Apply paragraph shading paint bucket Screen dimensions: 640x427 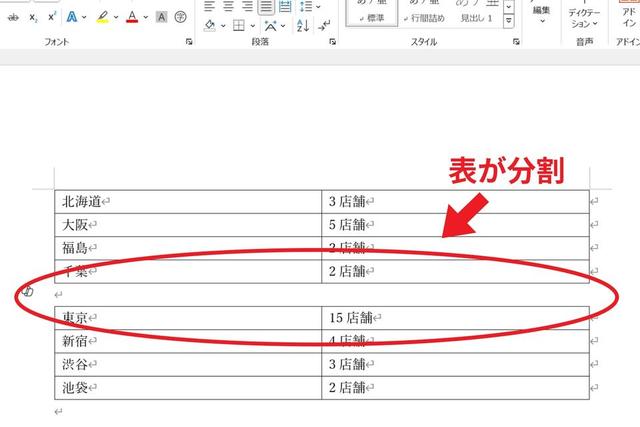[210, 26]
